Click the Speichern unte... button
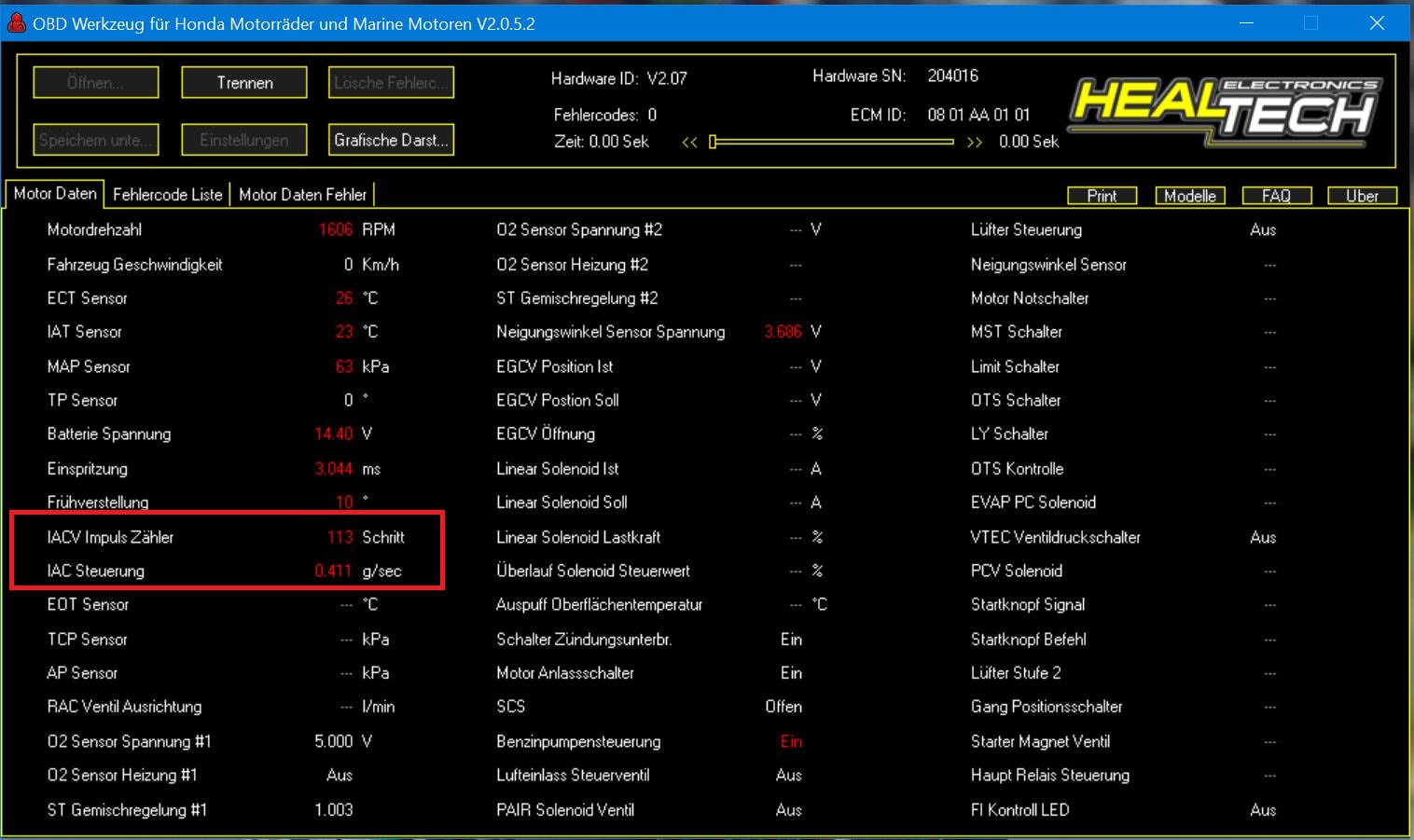This screenshot has width=1414, height=840. coord(95,140)
